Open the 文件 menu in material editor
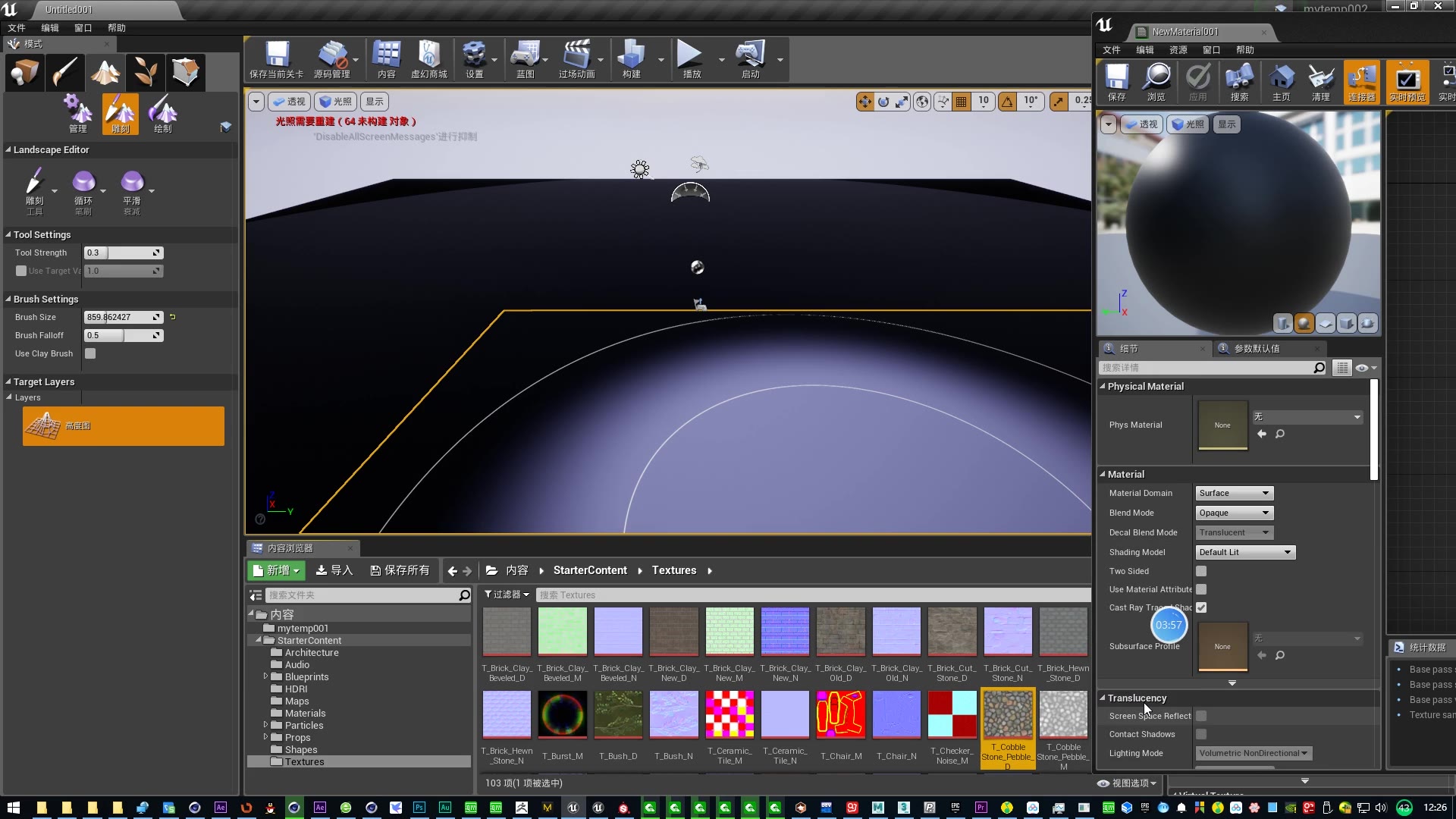 tap(1112, 49)
